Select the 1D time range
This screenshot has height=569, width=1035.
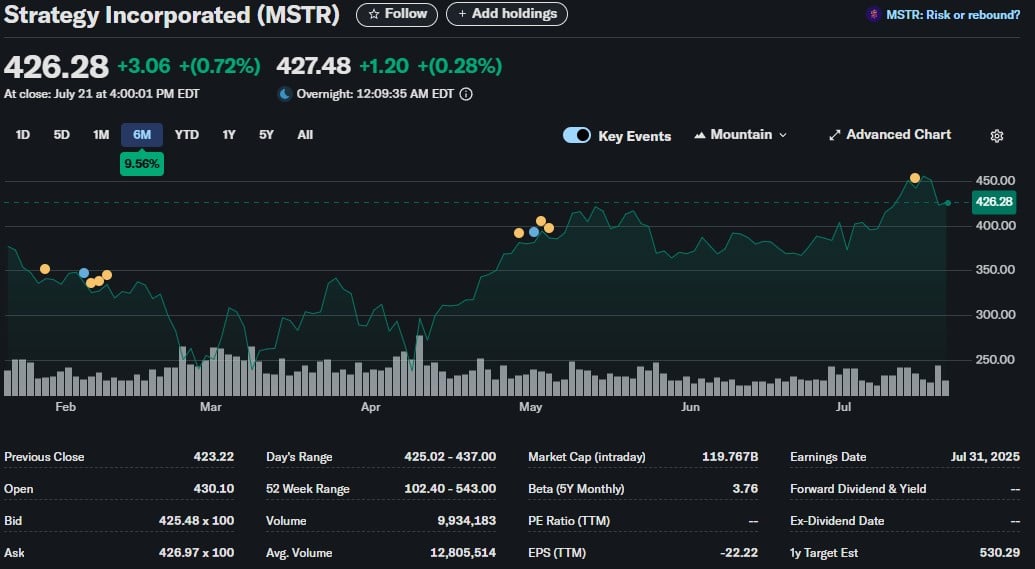click(x=22, y=135)
